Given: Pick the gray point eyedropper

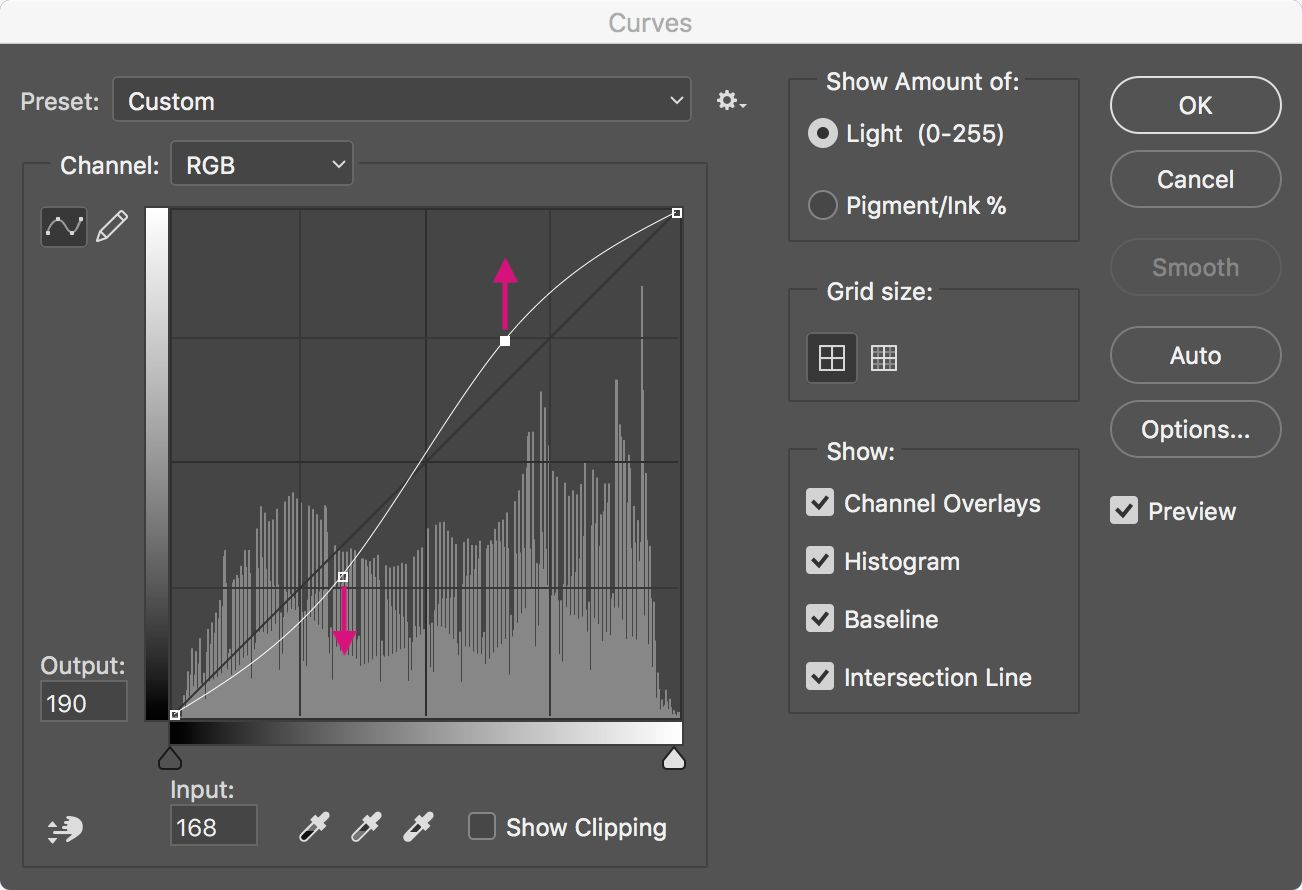Looking at the screenshot, I should (366, 828).
